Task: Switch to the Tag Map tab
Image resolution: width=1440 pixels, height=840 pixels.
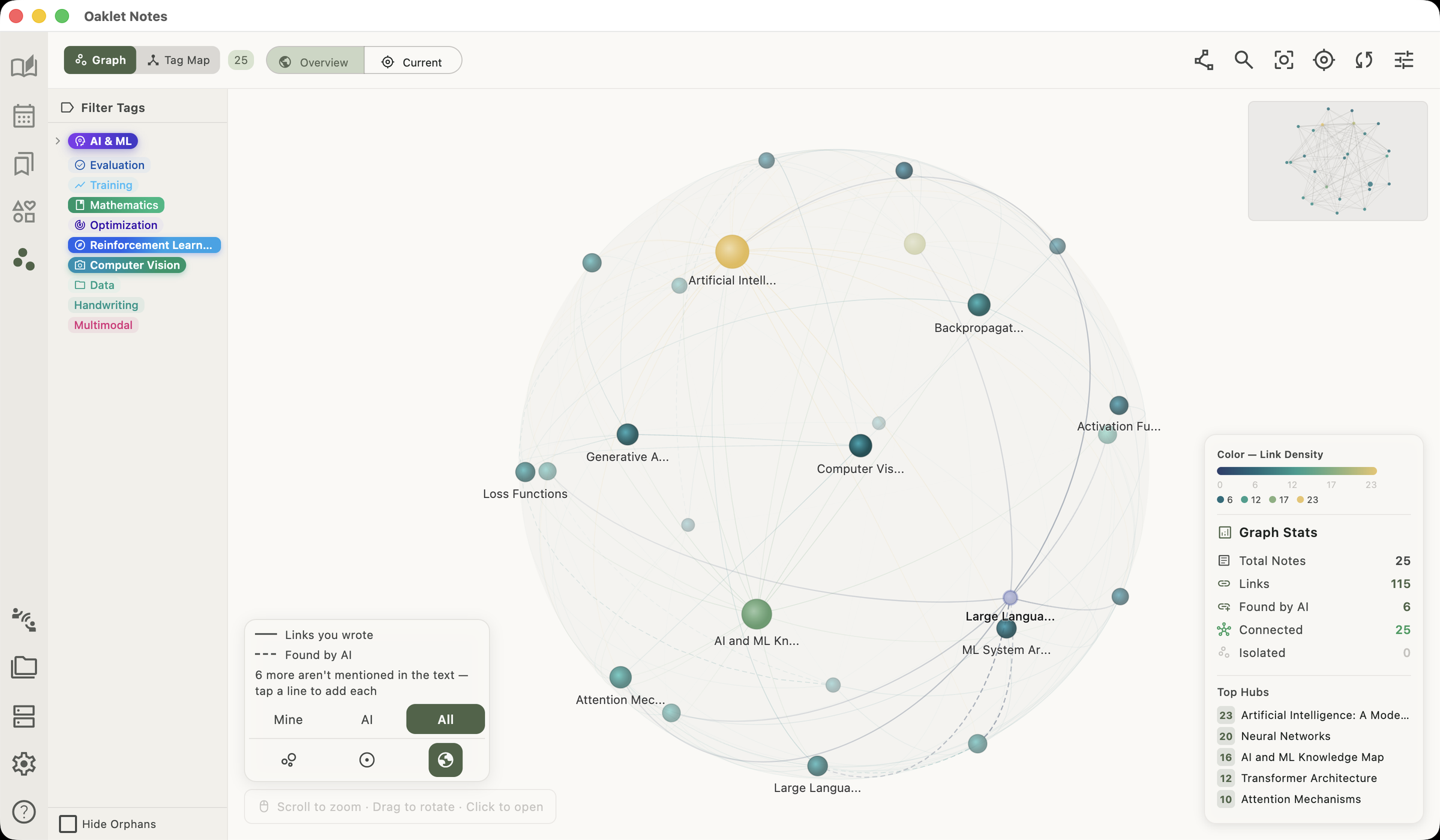Action: point(178,60)
